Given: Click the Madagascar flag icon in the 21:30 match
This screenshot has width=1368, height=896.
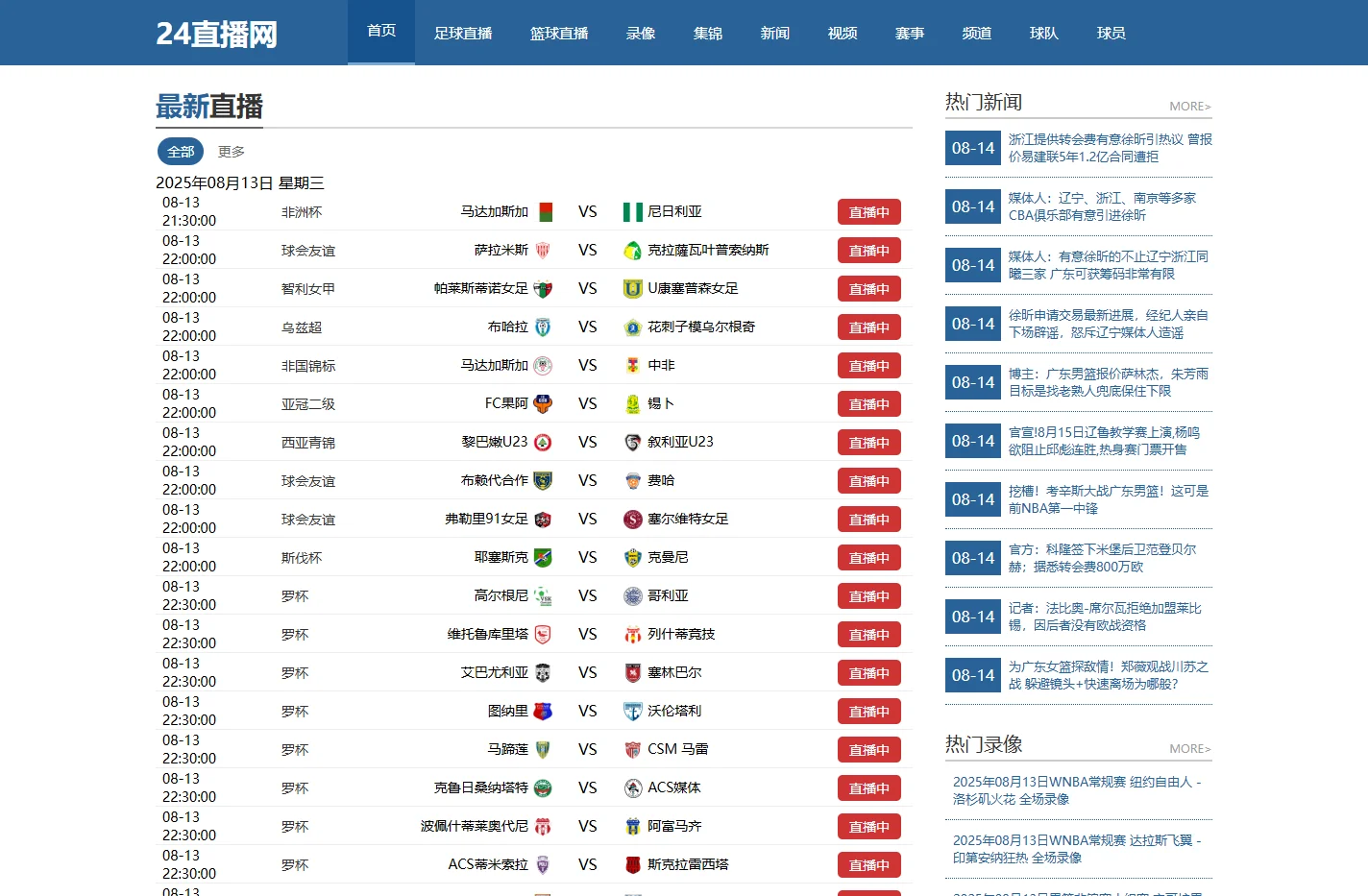Looking at the screenshot, I should pyautogui.click(x=546, y=211).
